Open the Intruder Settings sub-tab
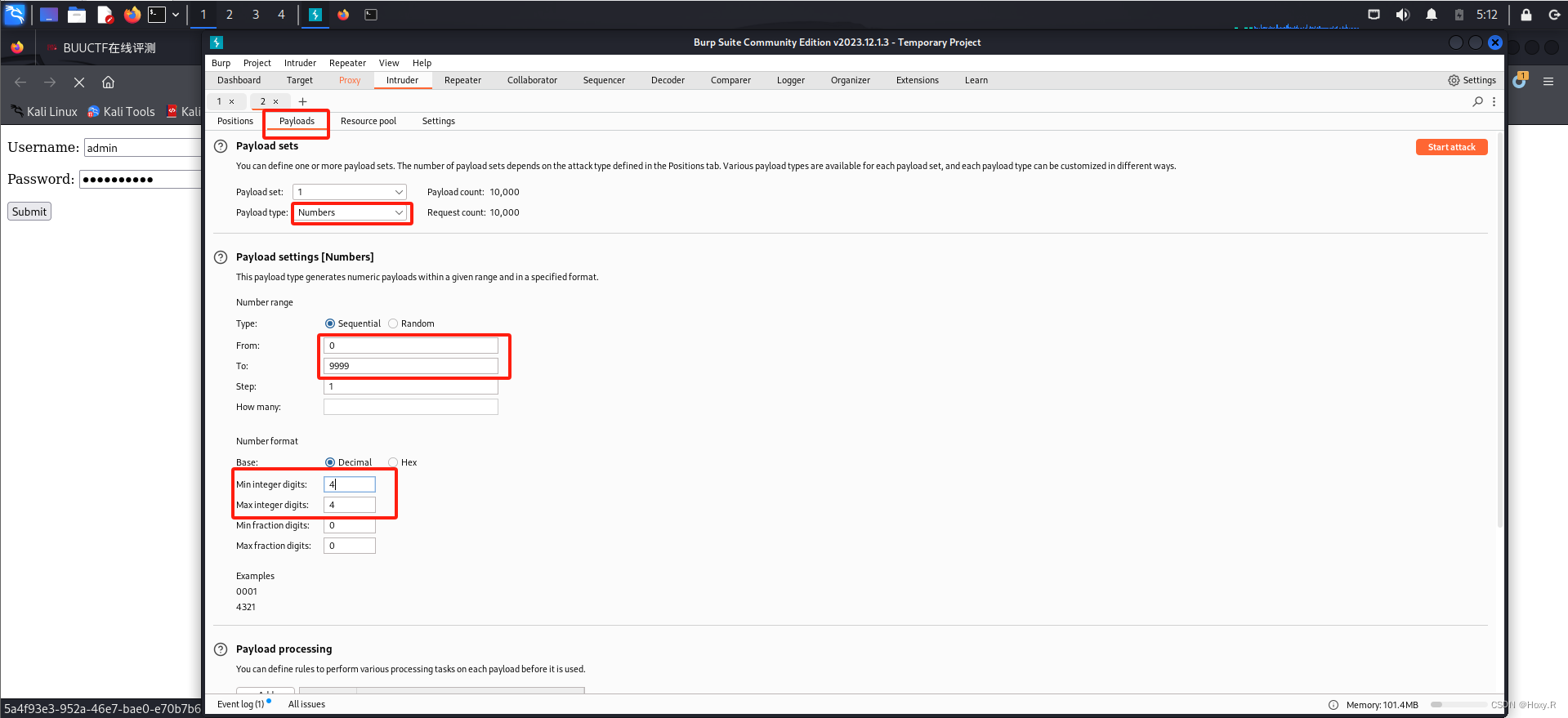 (439, 121)
